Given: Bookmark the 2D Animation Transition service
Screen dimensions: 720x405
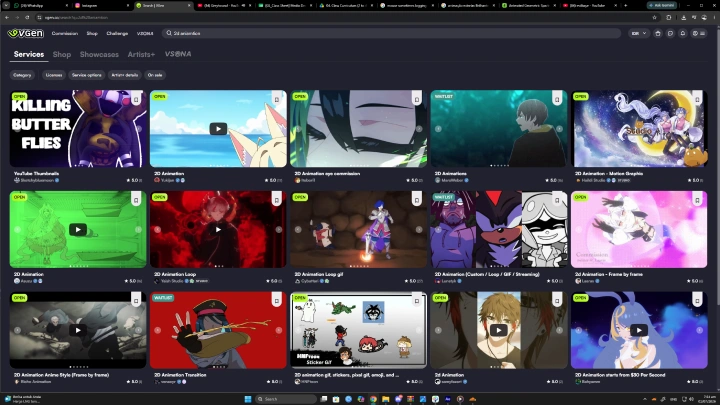Looking at the screenshot, I should pyautogui.click(x=276, y=301).
